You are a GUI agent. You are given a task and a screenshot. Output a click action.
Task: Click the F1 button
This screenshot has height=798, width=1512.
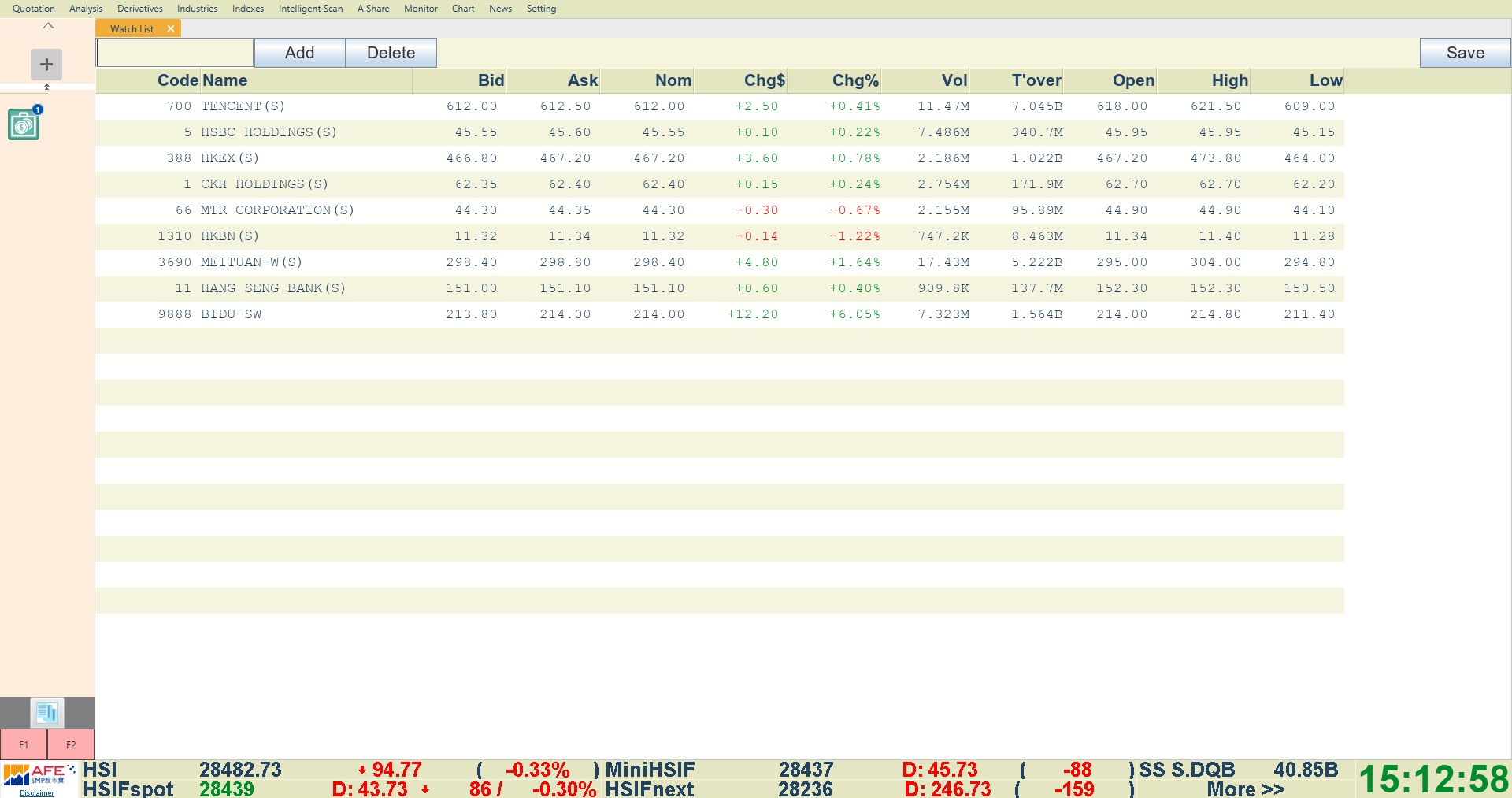click(24, 744)
